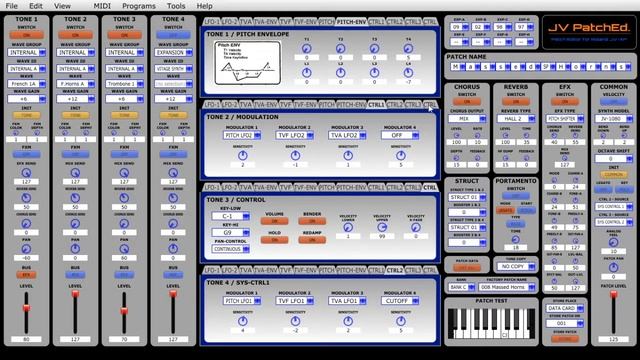Click Tone 3 velocity X-fade knob
The image size is (640, 360).
coord(416,227)
